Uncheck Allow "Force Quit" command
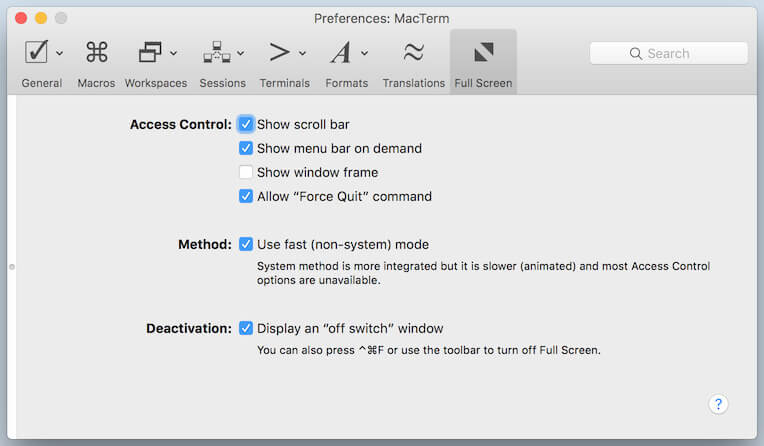This screenshot has width=764, height=446. point(246,196)
